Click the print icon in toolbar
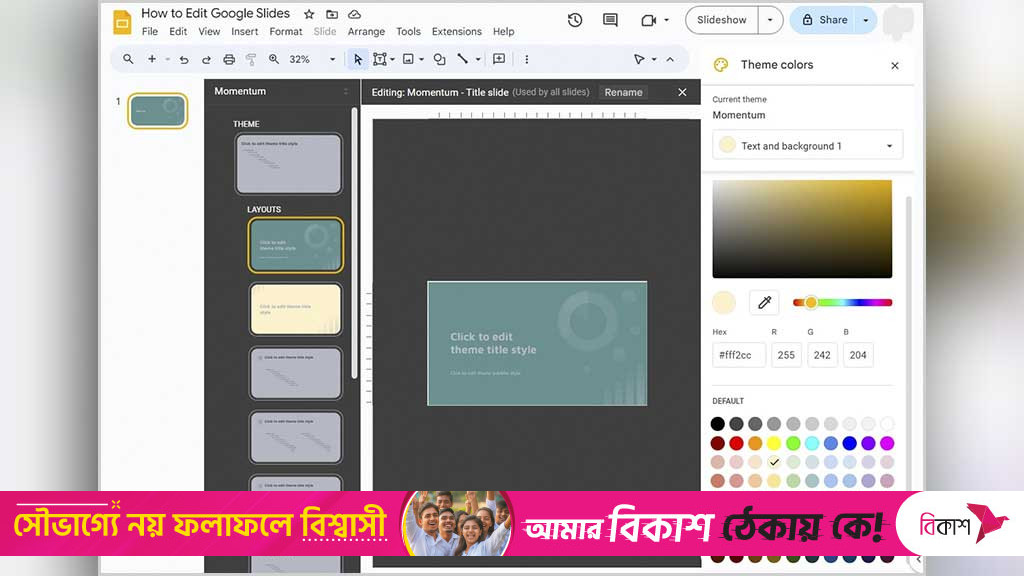Image resolution: width=1024 pixels, height=576 pixels. pyautogui.click(x=229, y=60)
